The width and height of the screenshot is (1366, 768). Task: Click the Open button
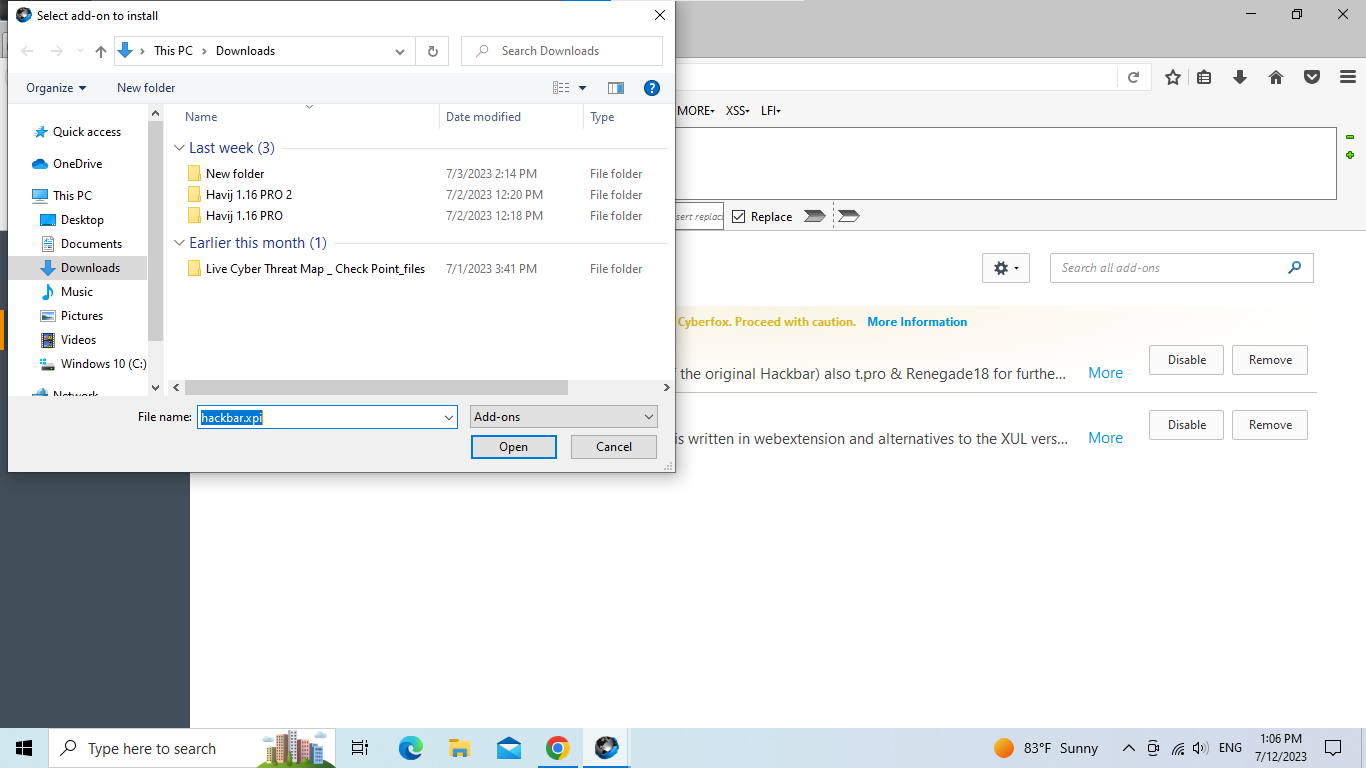point(514,447)
